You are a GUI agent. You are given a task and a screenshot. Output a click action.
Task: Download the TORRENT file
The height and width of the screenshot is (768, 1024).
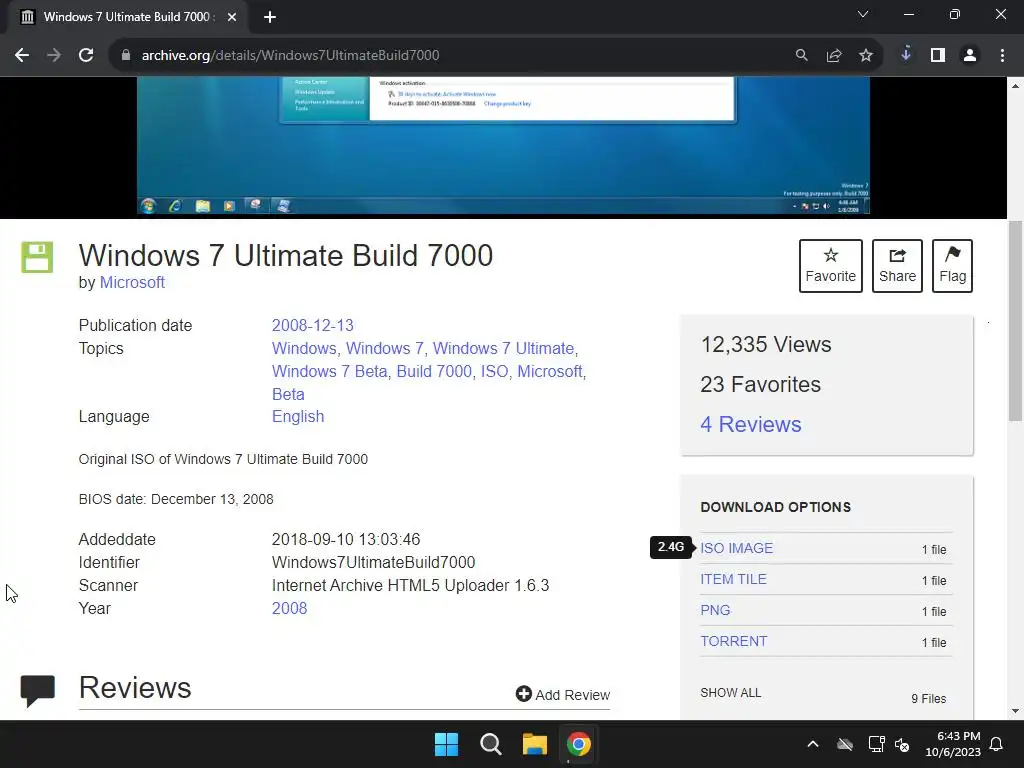(733, 641)
